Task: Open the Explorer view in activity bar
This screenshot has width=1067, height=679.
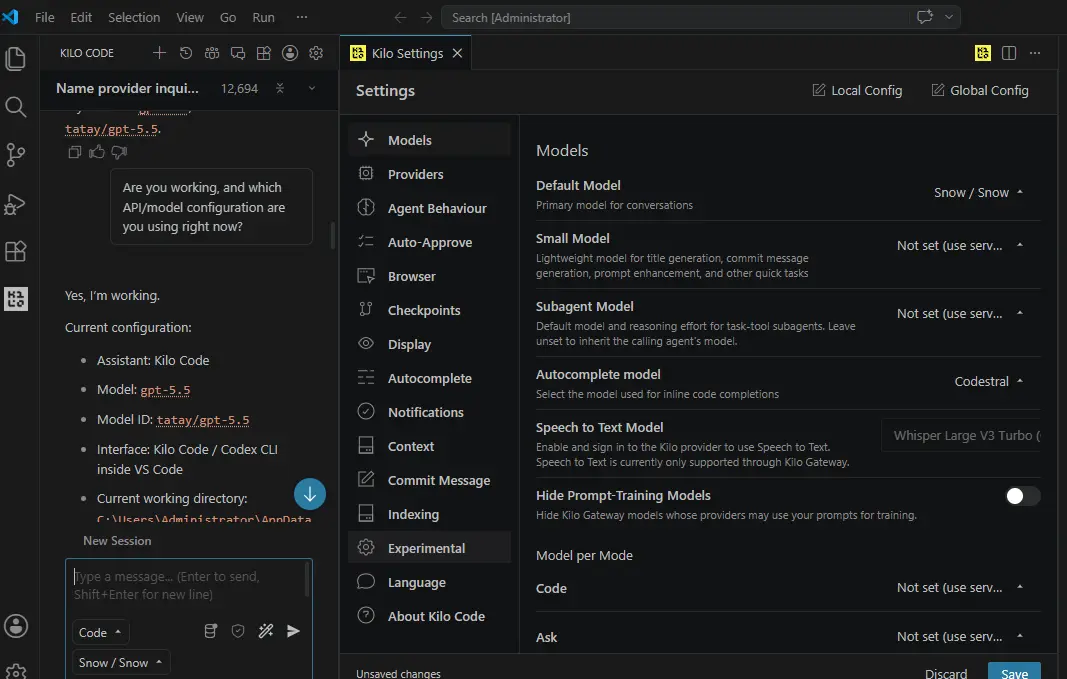Action: pos(15,59)
